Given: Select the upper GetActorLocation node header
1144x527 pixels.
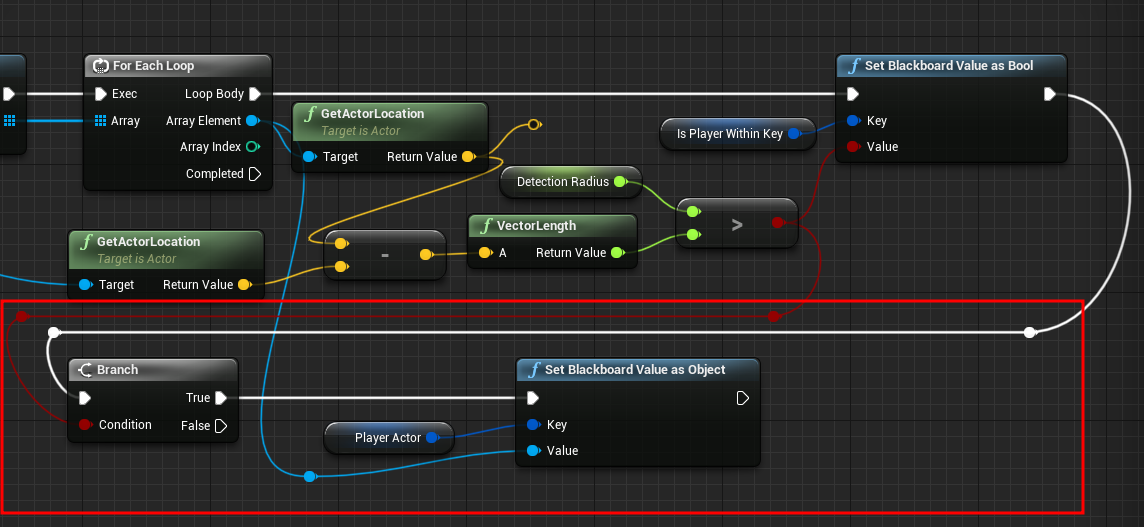Looking at the screenshot, I should (390, 121).
